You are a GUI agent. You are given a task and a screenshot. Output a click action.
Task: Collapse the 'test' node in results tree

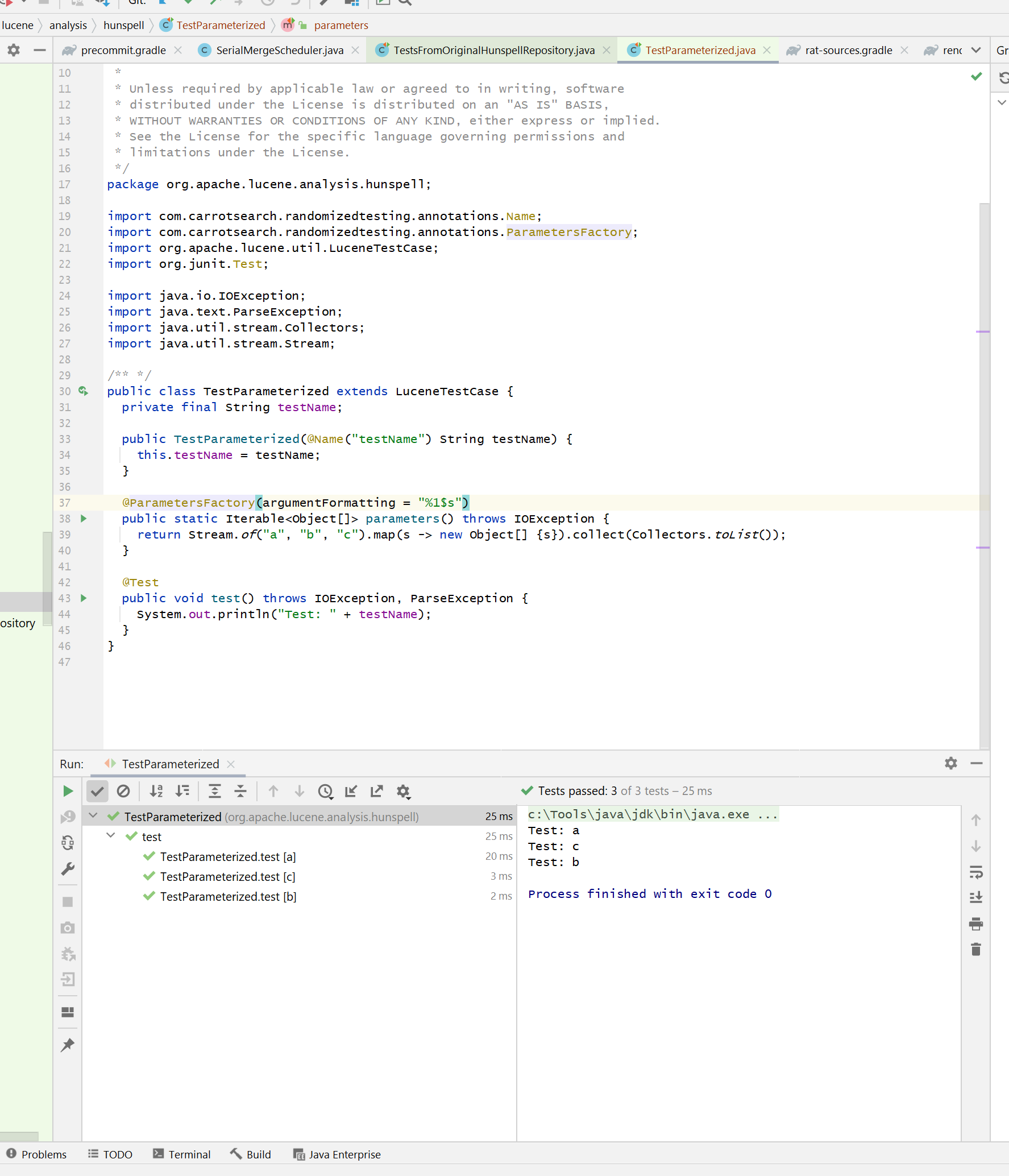(111, 835)
